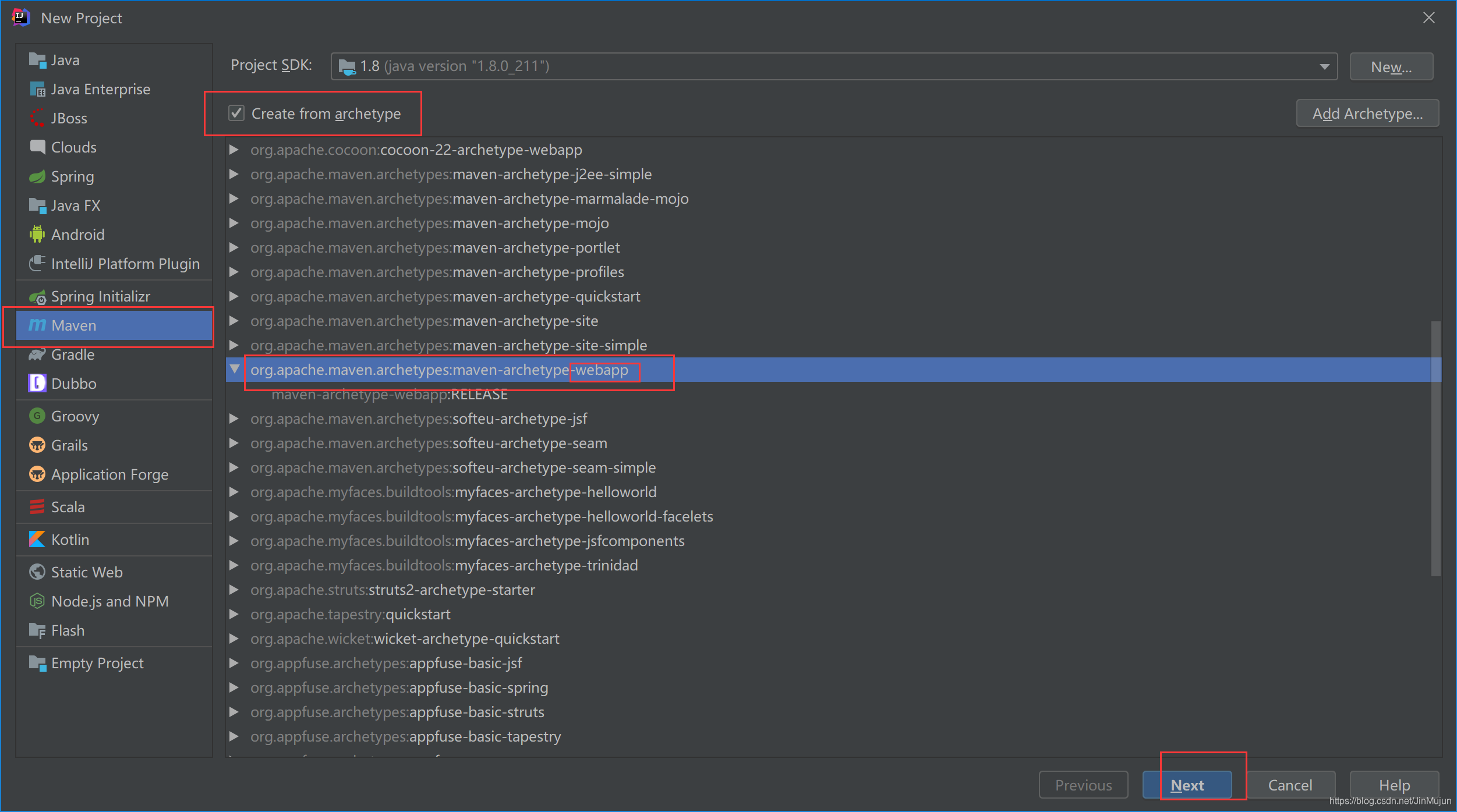The image size is (1457, 812).
Task: Select the Java project type icon
Action: tap(37, 60)
